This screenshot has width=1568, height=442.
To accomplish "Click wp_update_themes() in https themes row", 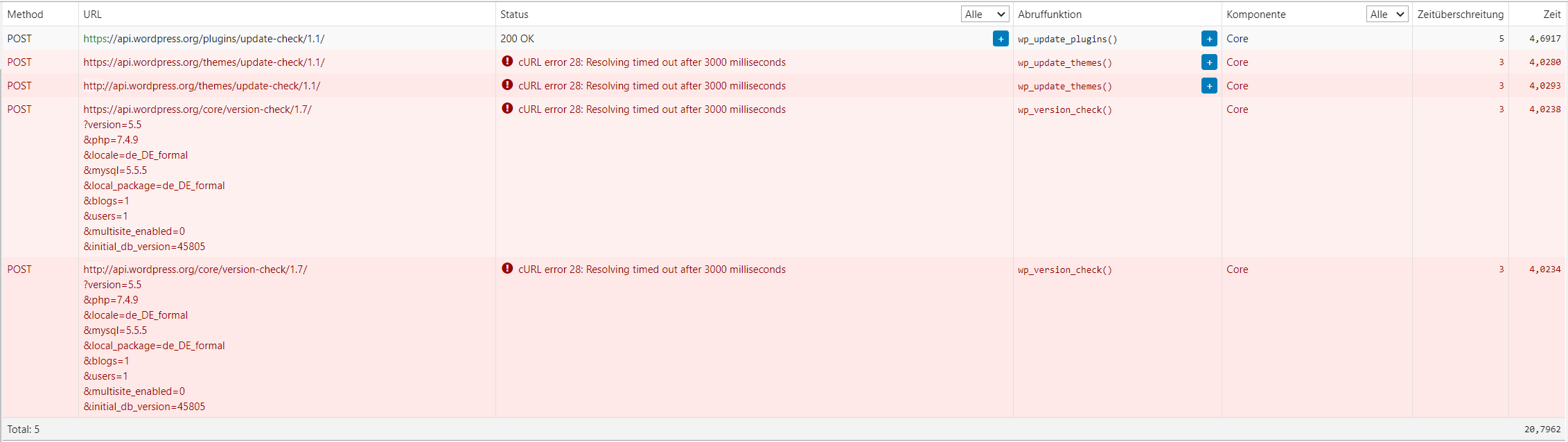I will pyautogui.click(x=1064, y=63).
